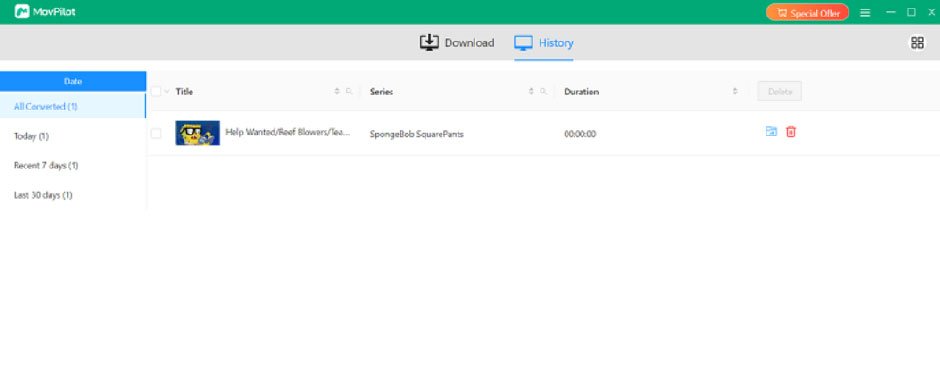Image resolution: width=940 pixels, height=386 pixels.
Task: Click the Duration column header label
Action: (x=582, y=92)
